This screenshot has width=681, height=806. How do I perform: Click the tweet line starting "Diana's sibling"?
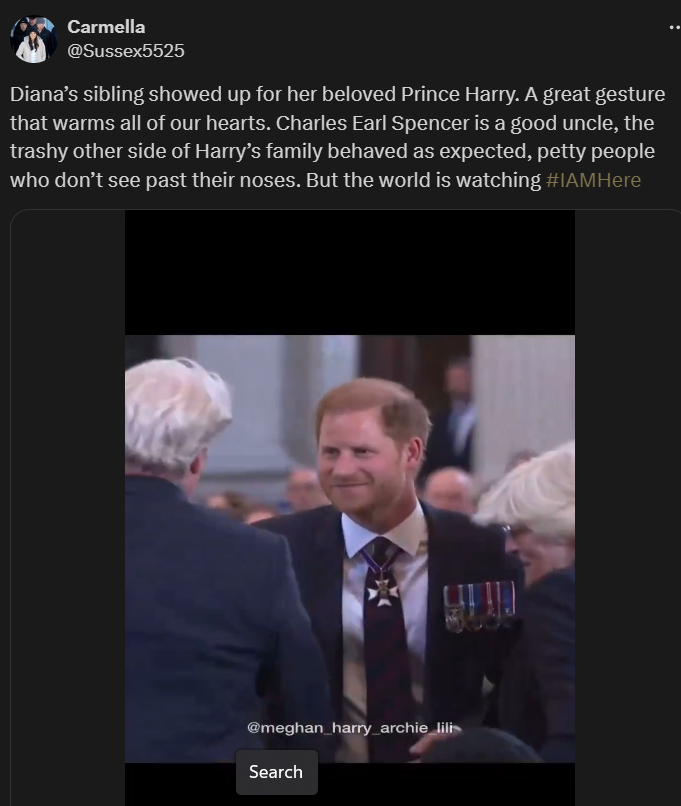pos(337,95)
